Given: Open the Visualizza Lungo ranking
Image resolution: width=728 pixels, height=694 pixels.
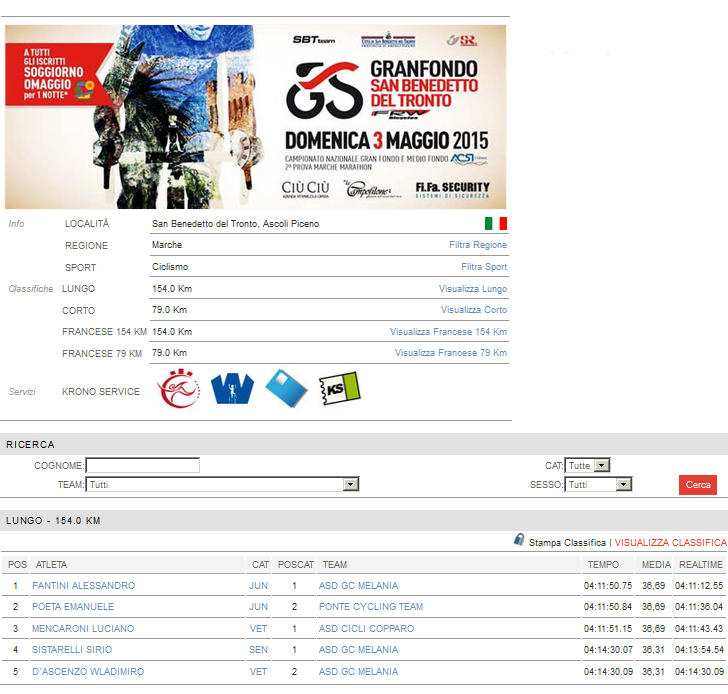Looking at the screenshot, I should point(473,289).
